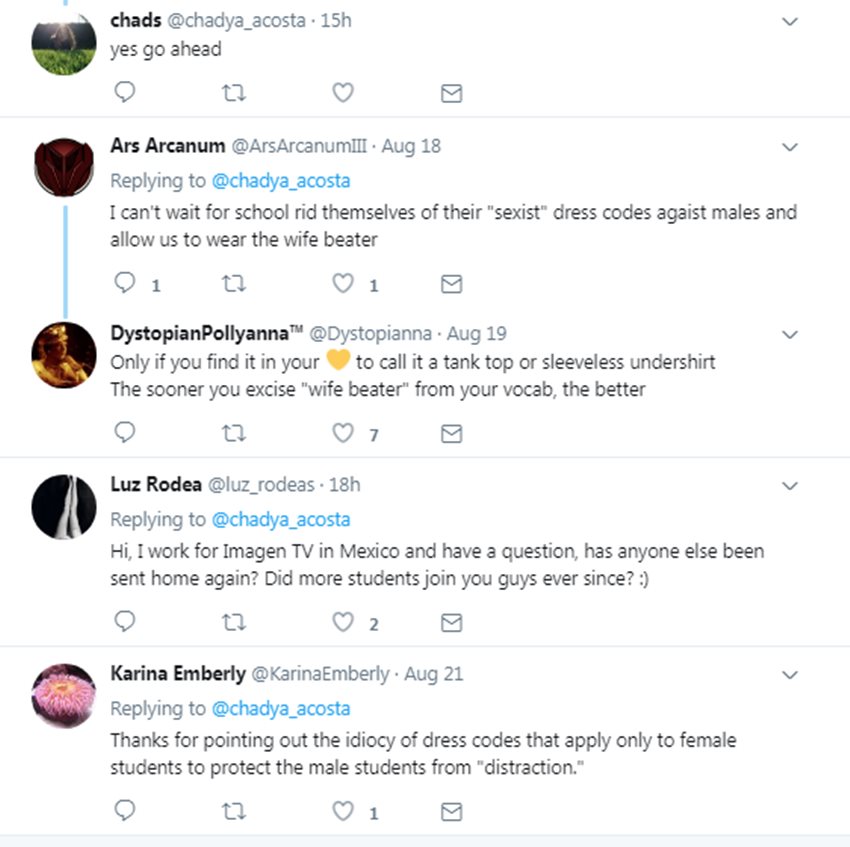Direct message Luz Rodea's tweet
This screenshot has height=847, width=850.
452,623
